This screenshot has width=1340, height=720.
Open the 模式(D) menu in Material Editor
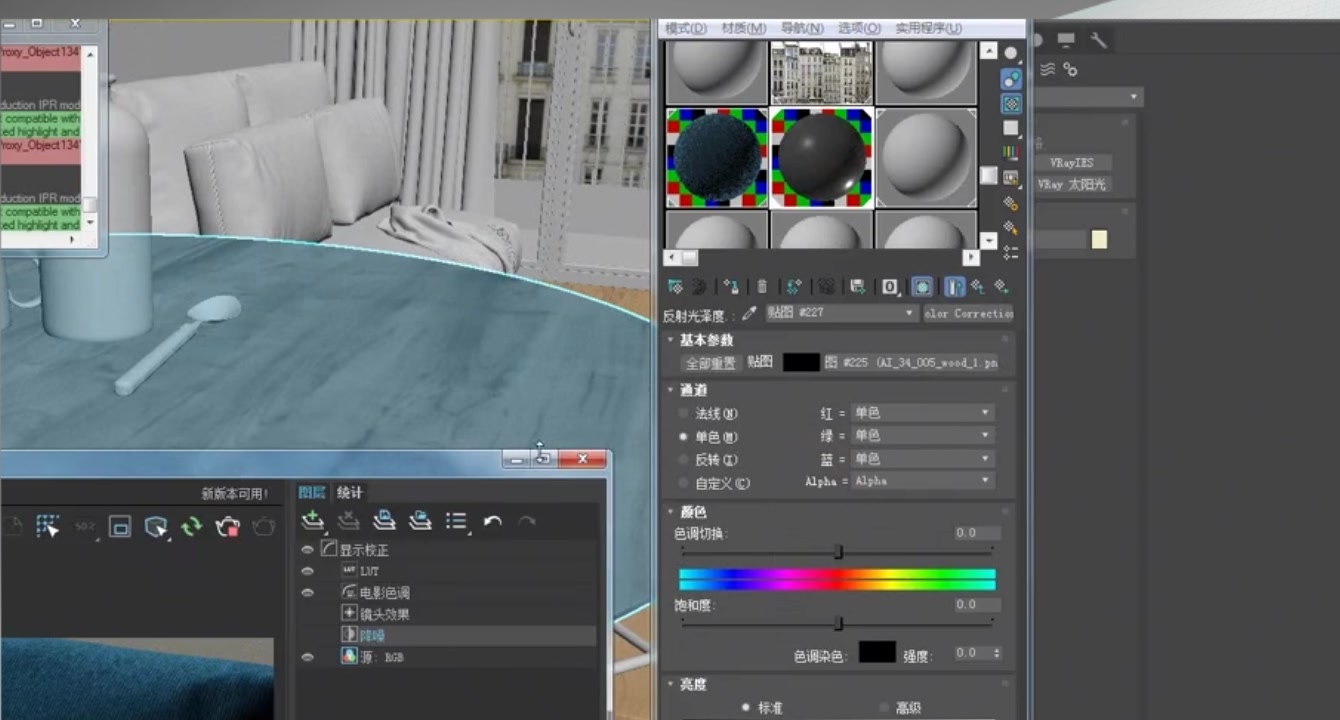(x=686, y=28)
